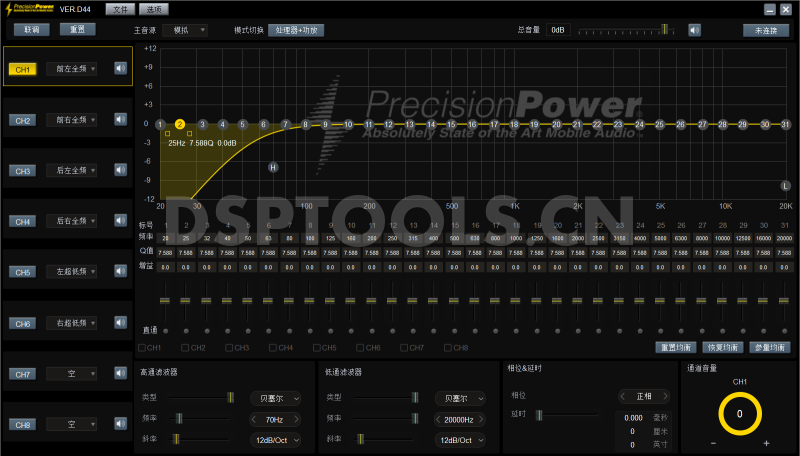Toggle the CH5 speaker mute icon
The height and width of the screenshot is (456, 800).
tap(120, 272)
